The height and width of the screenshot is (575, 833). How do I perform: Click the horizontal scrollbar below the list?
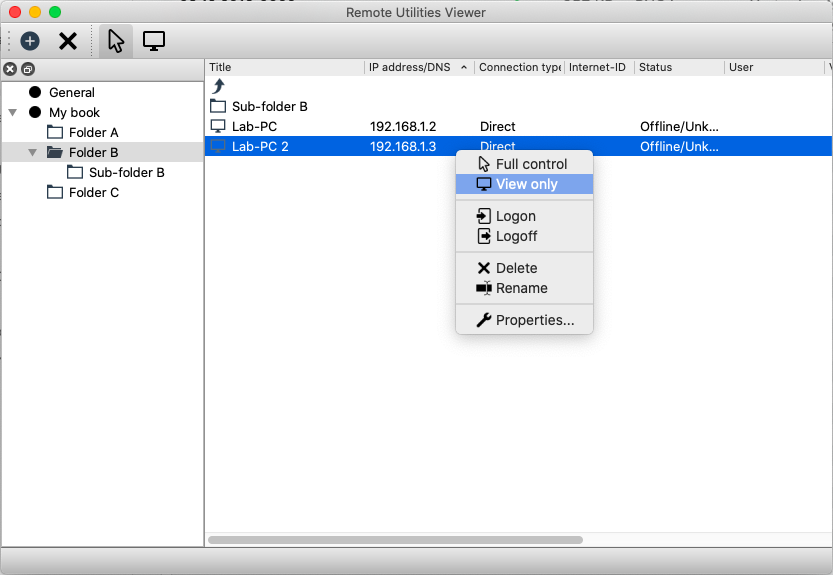coord(395,540)
